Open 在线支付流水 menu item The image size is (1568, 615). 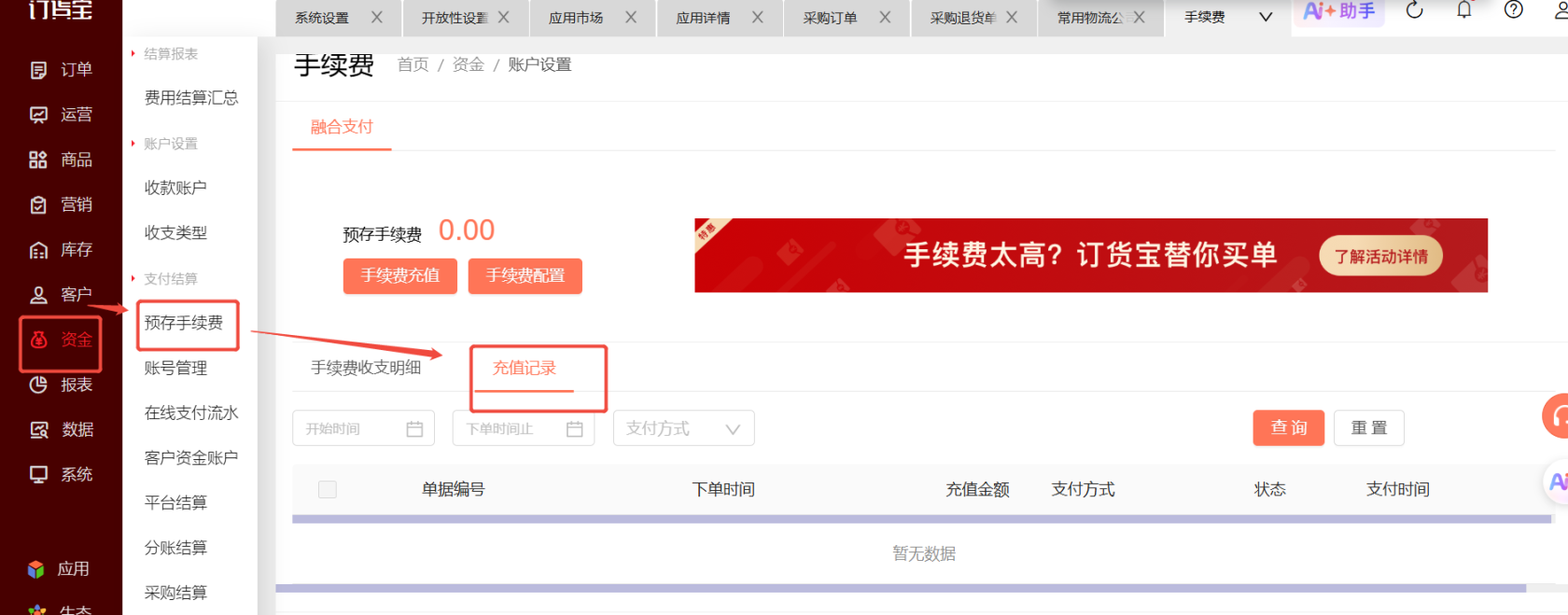click(x=191, y=413)
